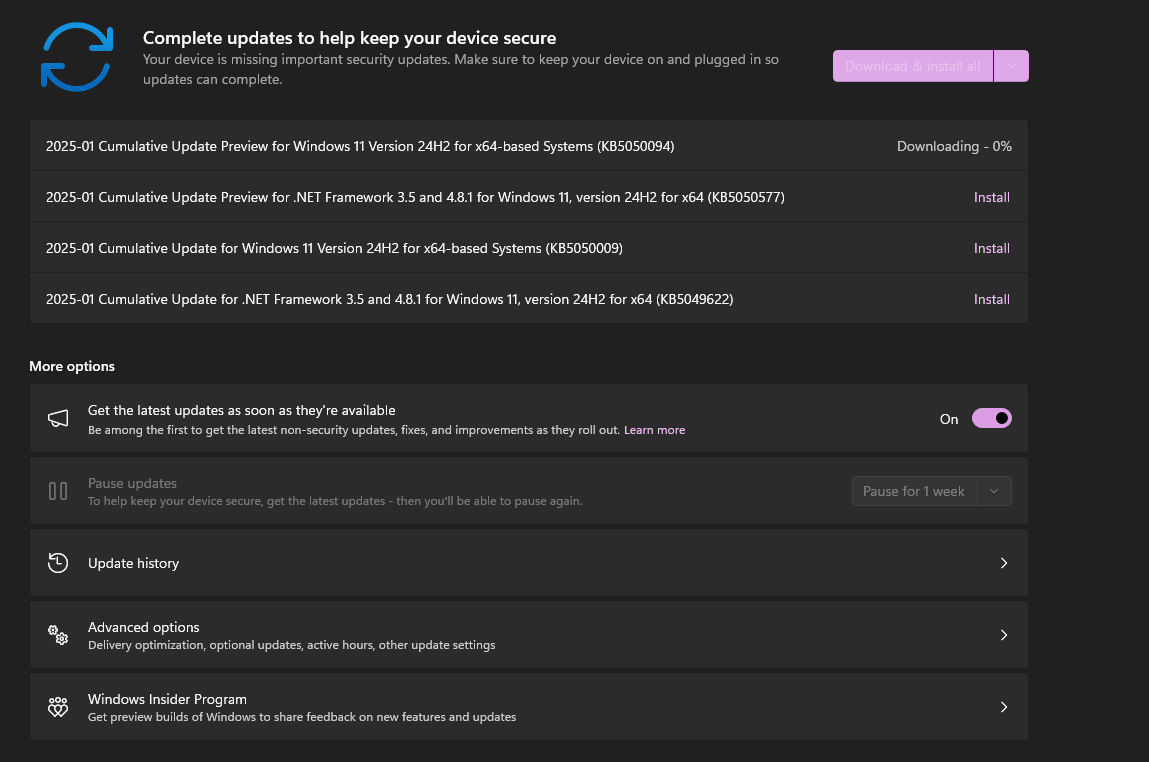Image resolution: width=1149 pixels, height=762 pixels.
Task: Click the Update history clock icon
Action: (58, 563)
